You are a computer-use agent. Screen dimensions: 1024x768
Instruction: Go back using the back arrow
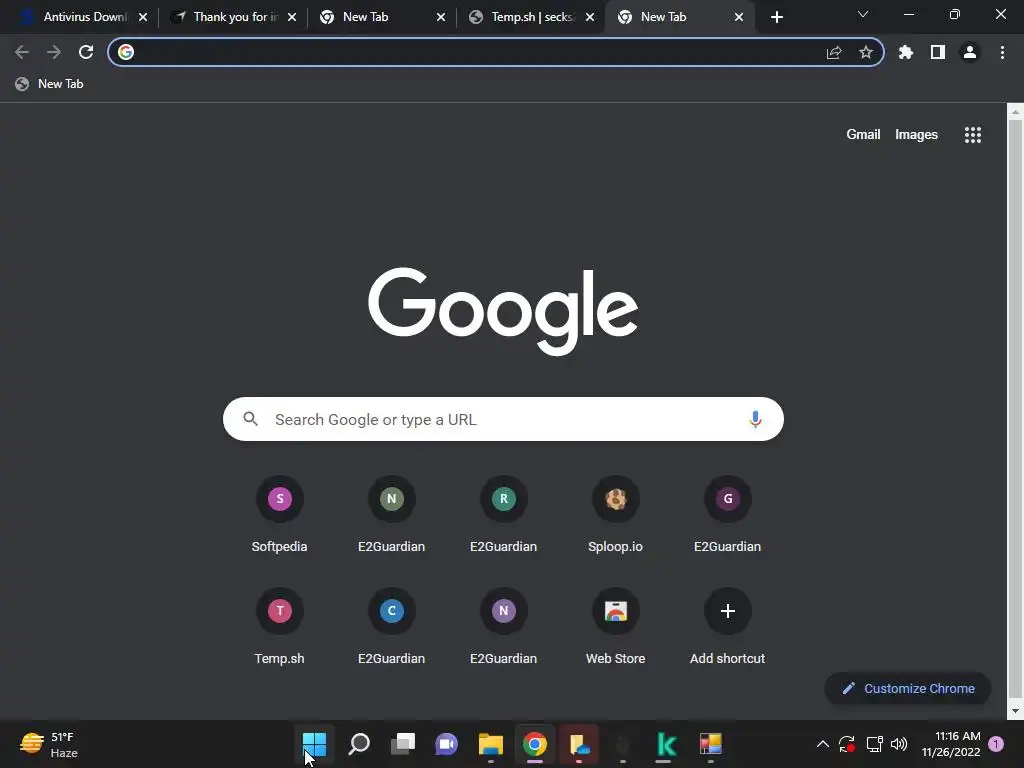pos(22,52)
